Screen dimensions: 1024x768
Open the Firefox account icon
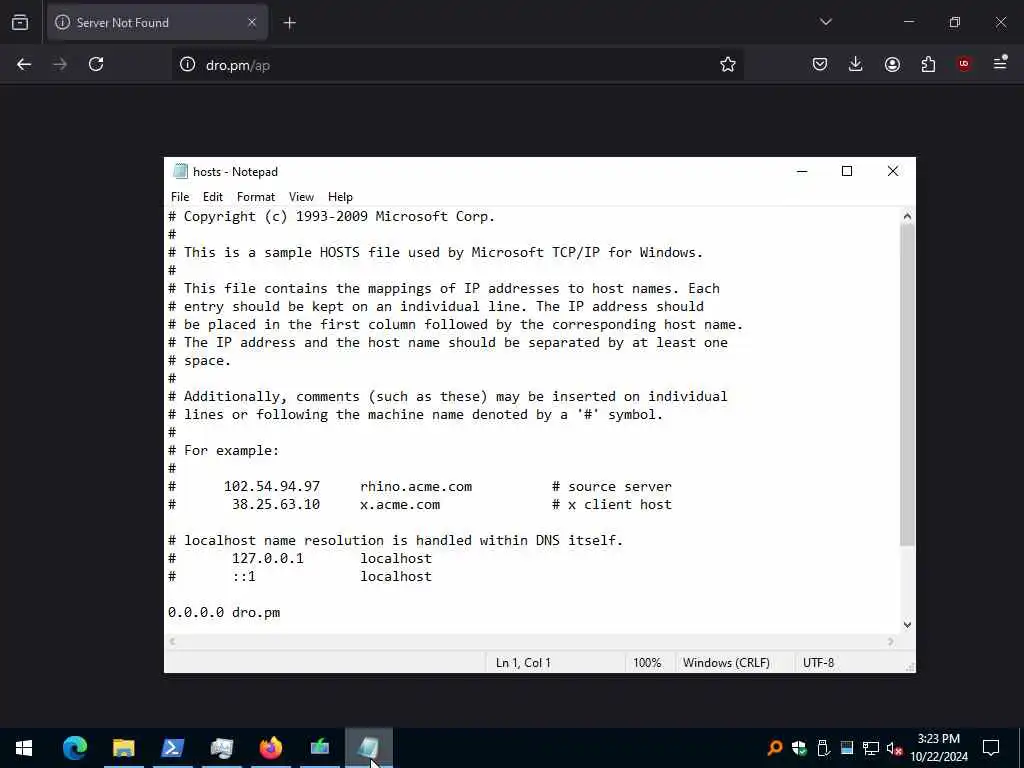coord(892,64)
